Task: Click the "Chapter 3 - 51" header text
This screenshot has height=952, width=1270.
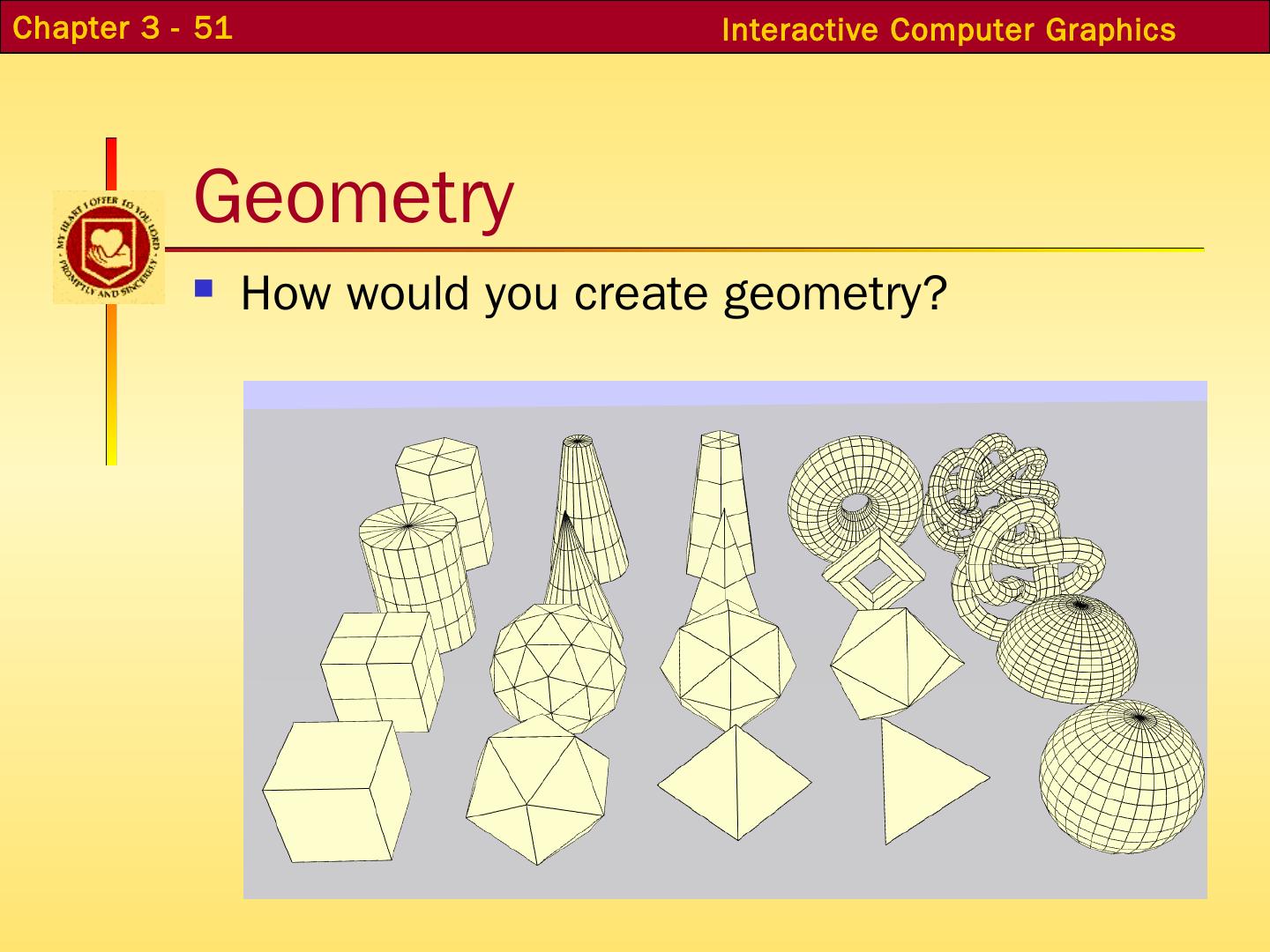Action: click(x=123, y=28)
